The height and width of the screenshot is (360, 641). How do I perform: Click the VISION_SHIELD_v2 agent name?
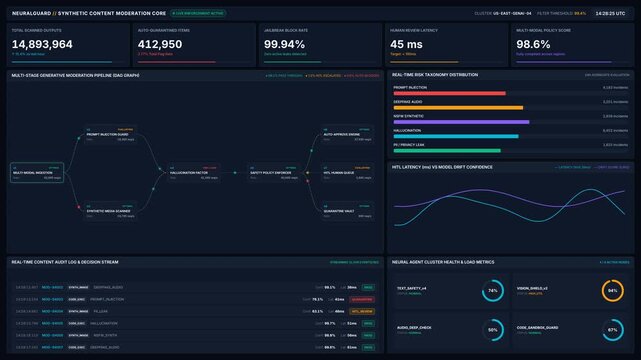pyautogui.click(x=532, y=288)
